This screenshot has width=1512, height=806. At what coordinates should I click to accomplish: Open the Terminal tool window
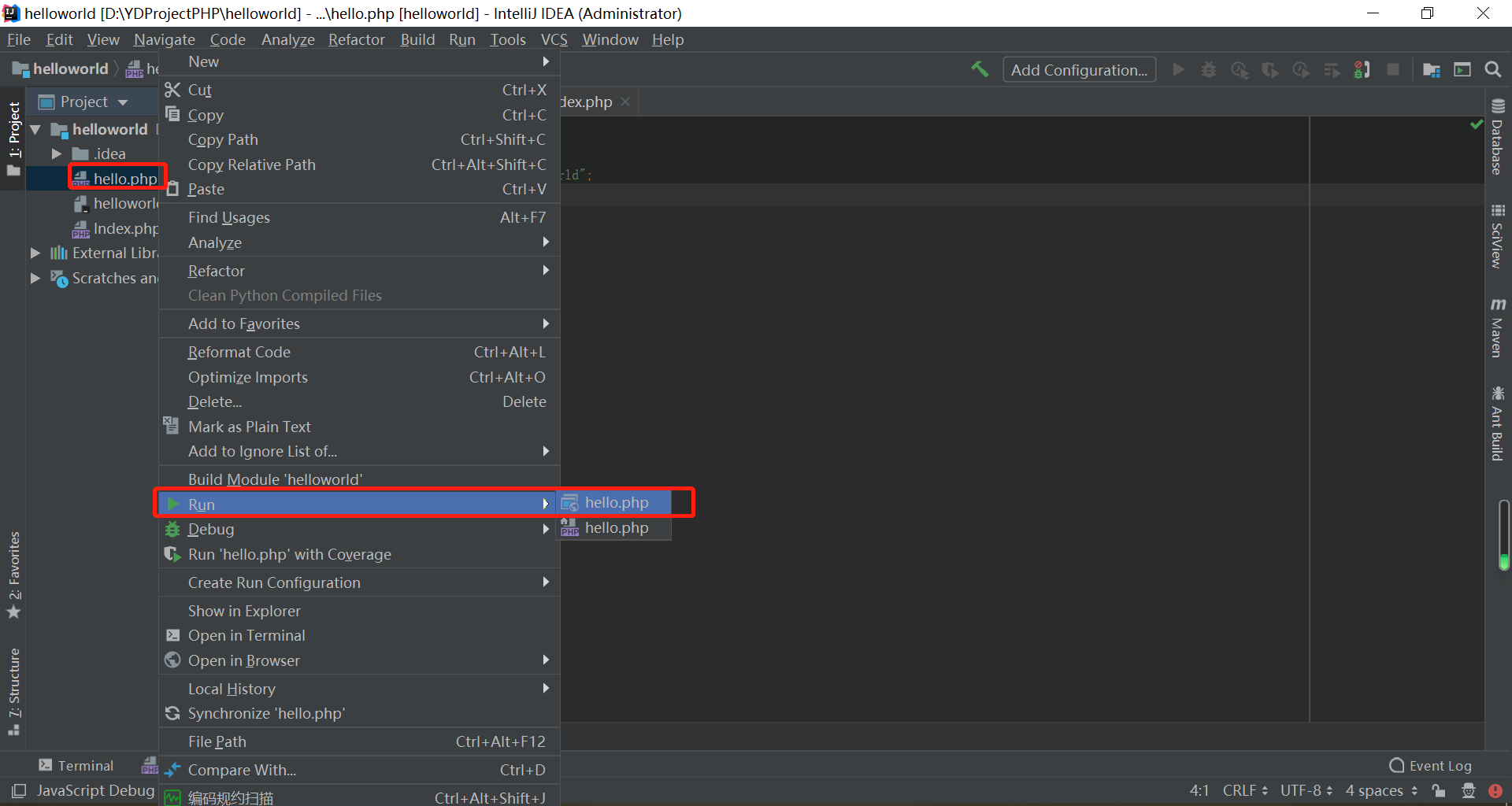pos(76,765)
